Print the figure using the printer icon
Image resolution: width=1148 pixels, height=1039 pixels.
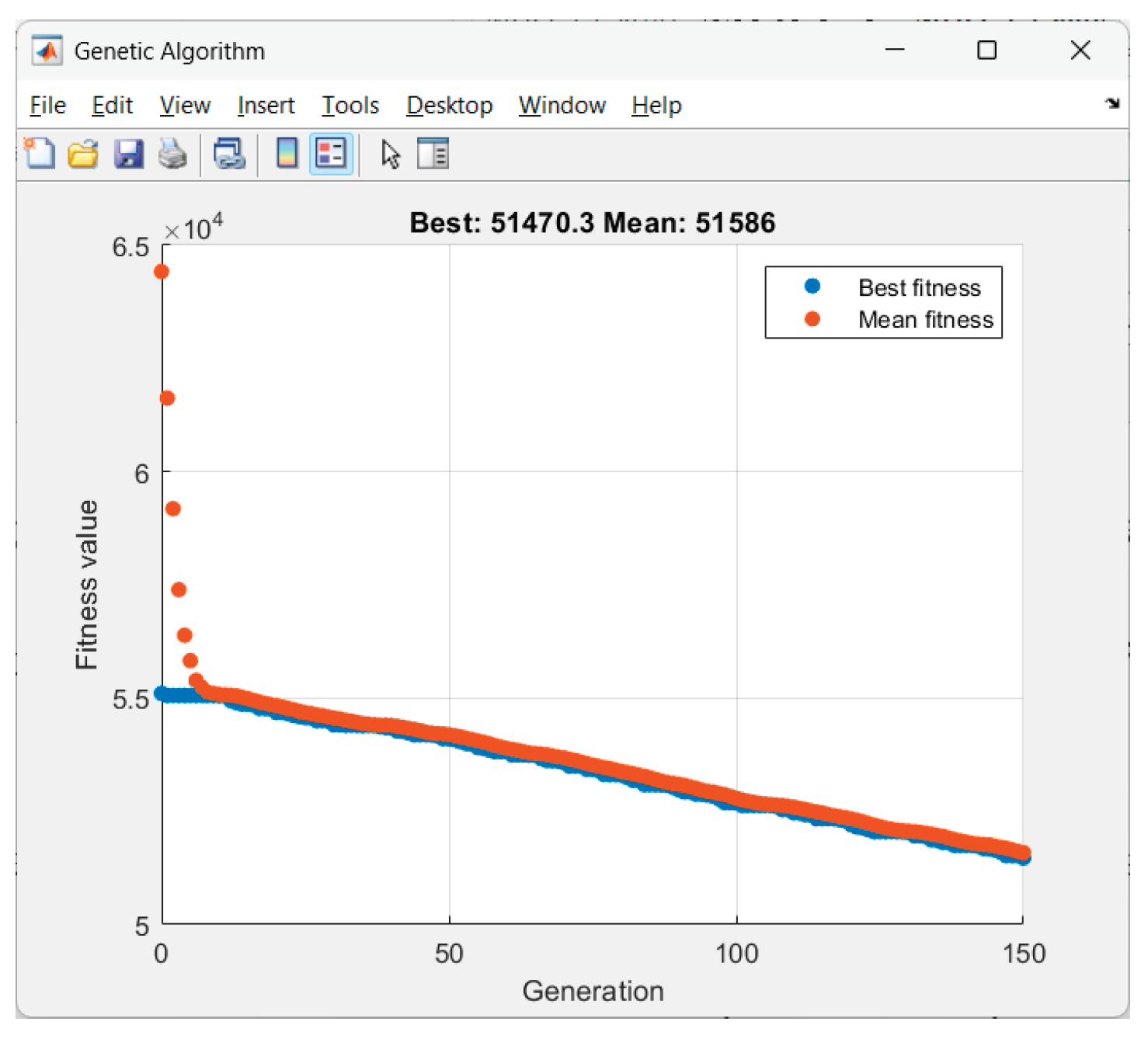click(172, 154)
